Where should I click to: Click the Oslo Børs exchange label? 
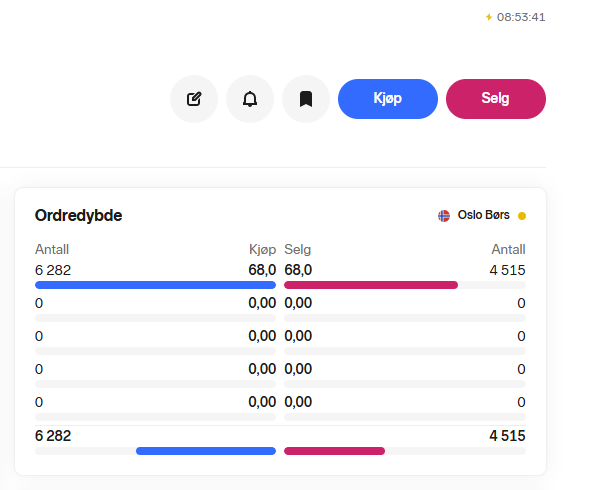[484, 215]
